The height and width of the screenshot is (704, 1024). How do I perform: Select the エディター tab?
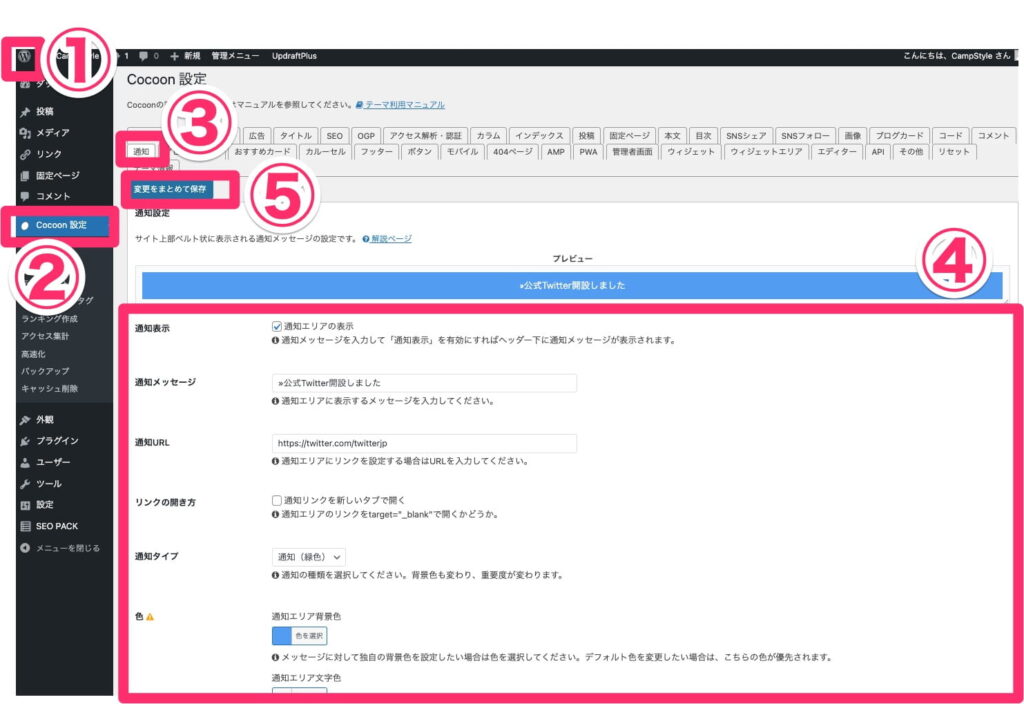tap(837, 152)
